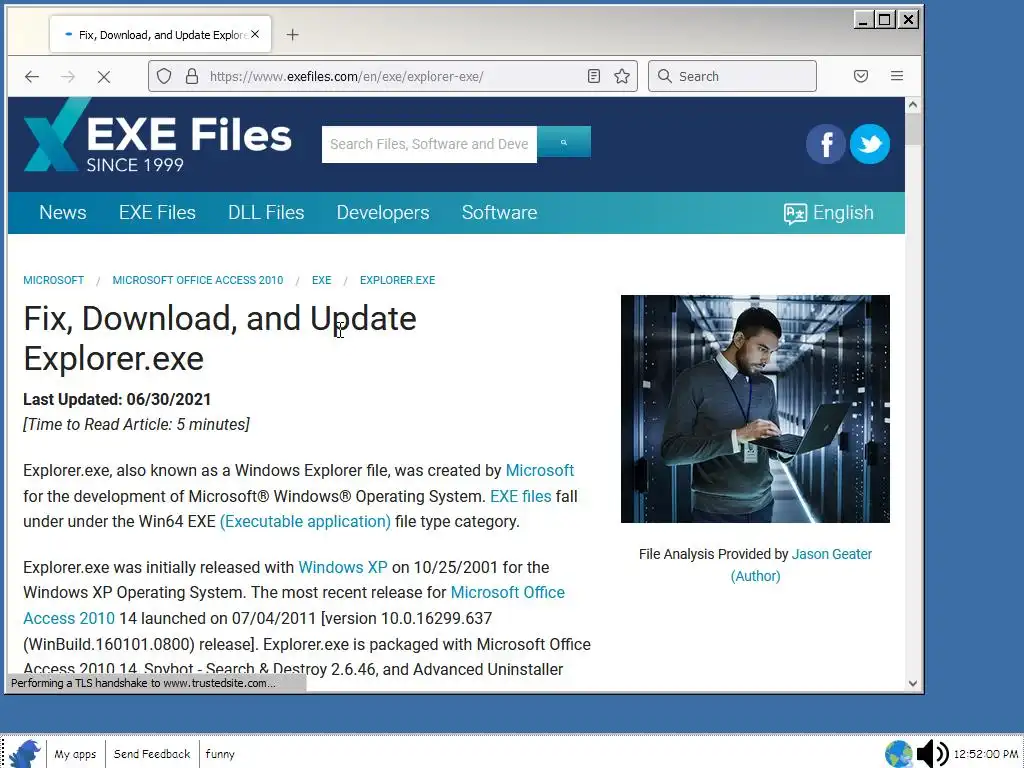1024x768 pixels.
Task: Click the magnifier icon in browser search box
Action: (665, 76)
